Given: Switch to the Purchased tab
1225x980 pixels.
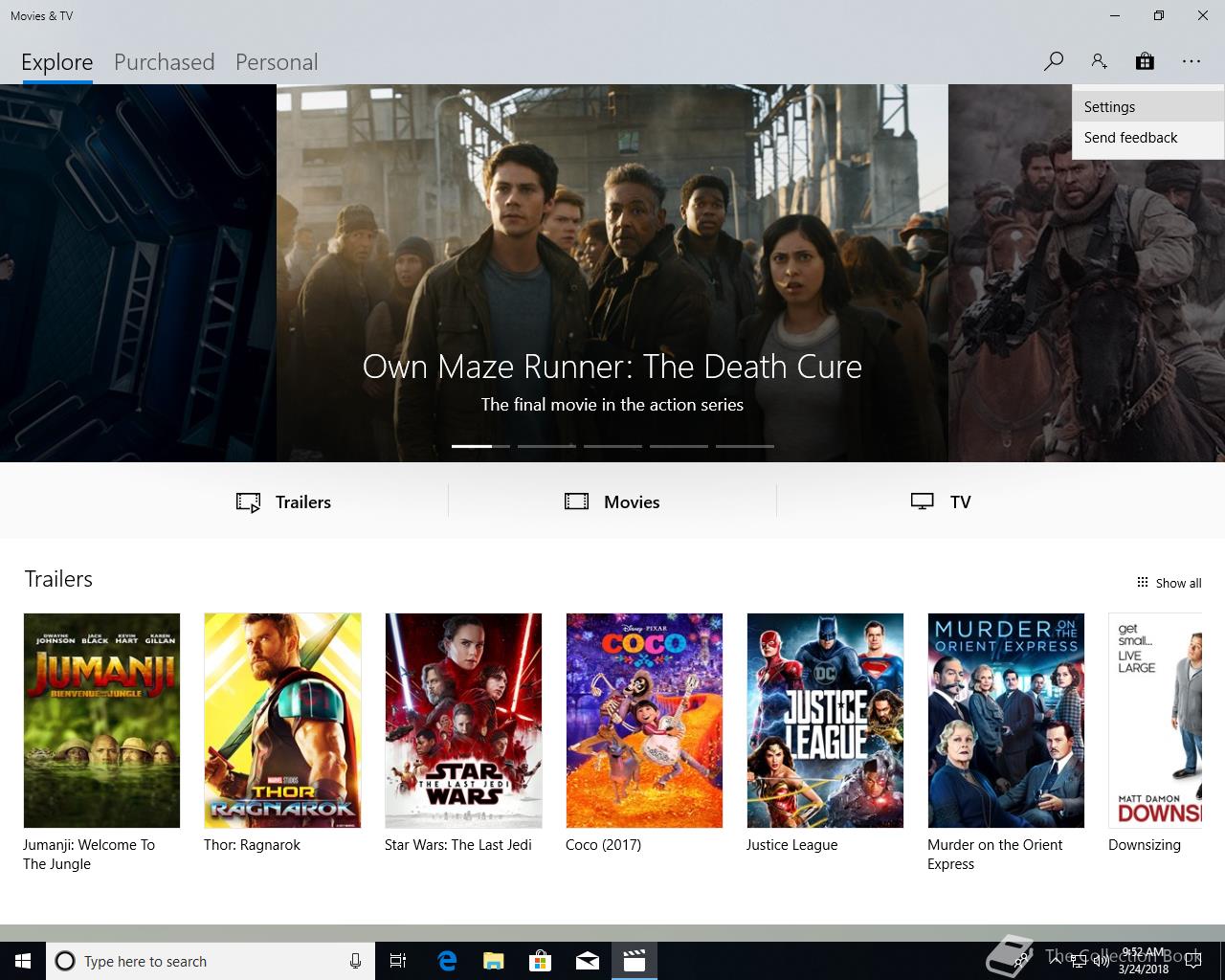Looking at the screenshot, I should 165,62.
